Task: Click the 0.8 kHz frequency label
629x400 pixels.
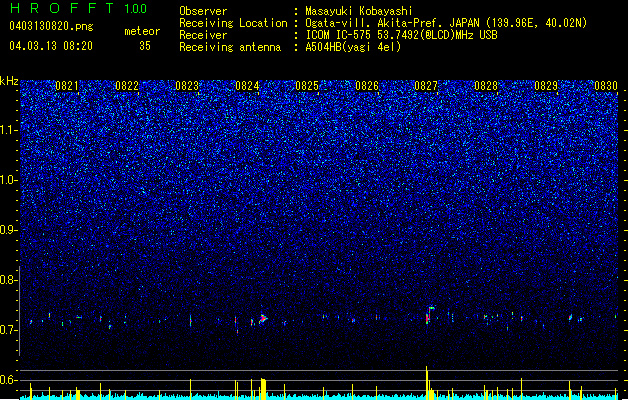Action: (x=8, y=280)
